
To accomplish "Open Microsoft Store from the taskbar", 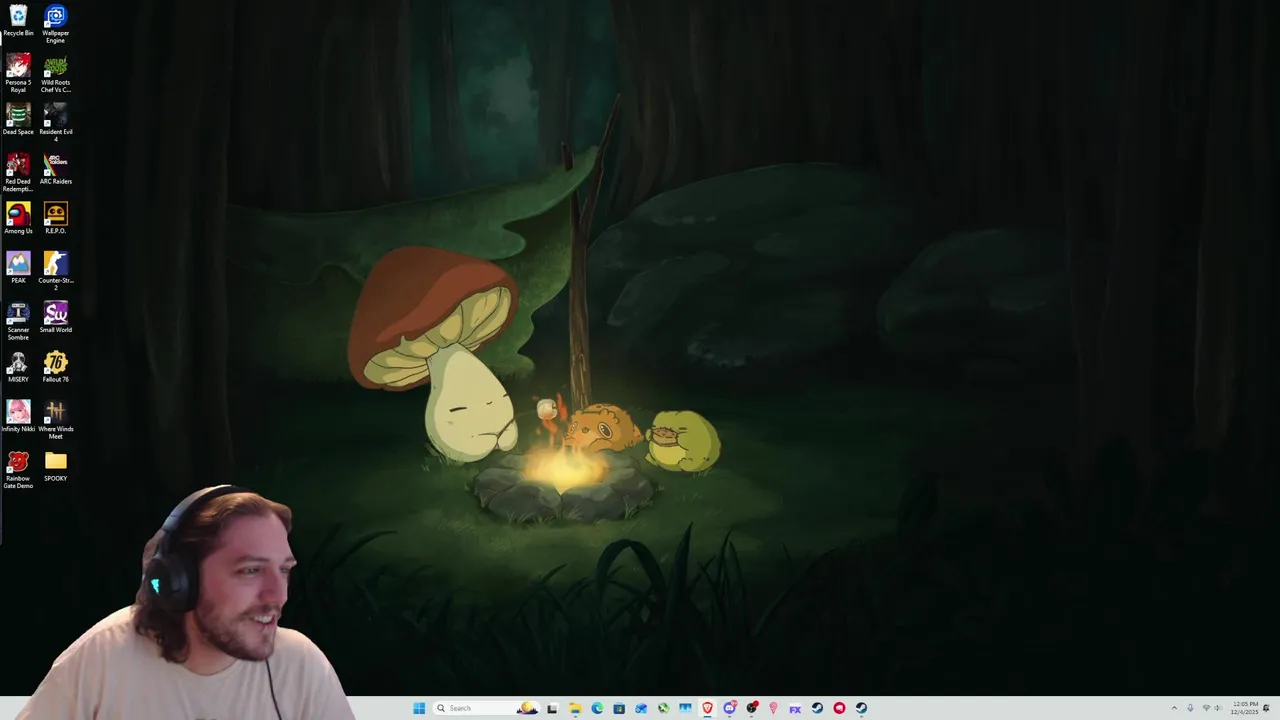I will tap(619, 708).
